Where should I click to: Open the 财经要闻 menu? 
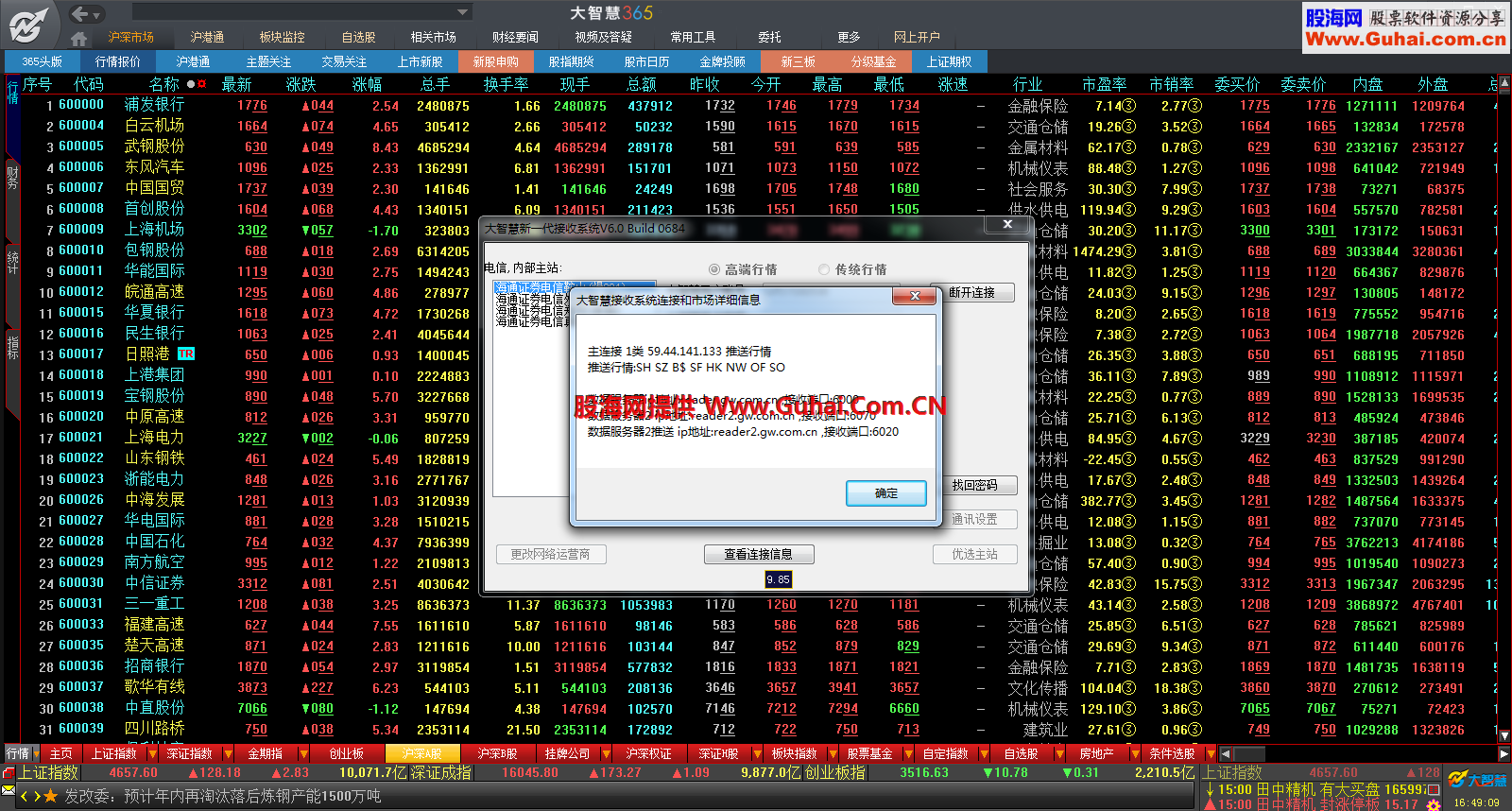[x=515, y=37]
